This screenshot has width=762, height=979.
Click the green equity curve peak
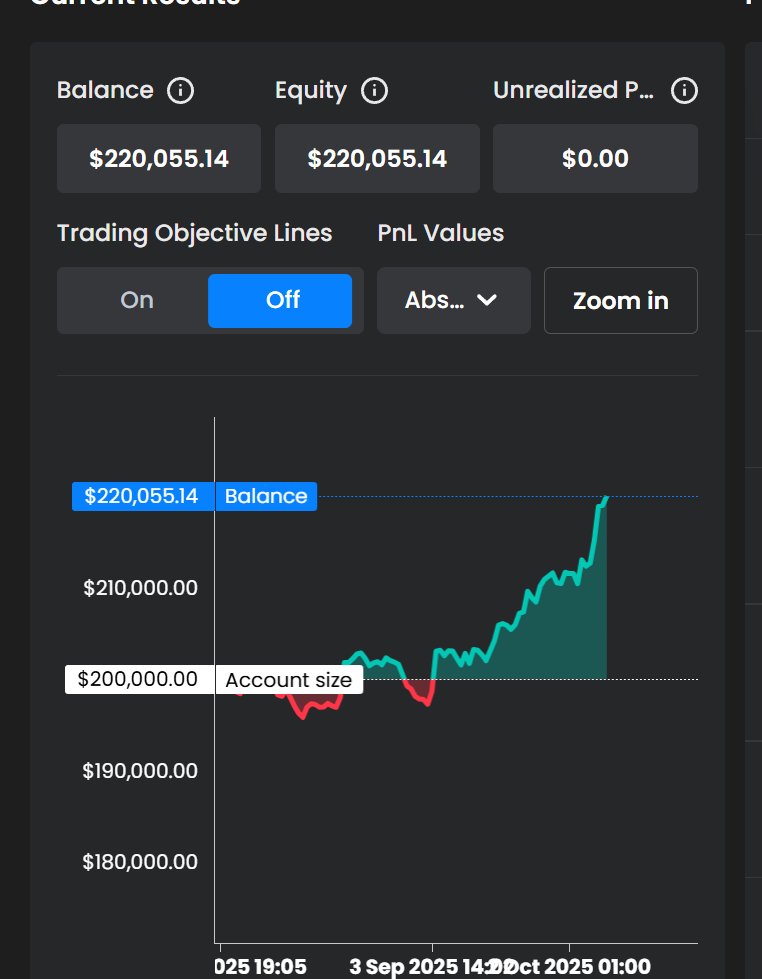tap(606, 498)
